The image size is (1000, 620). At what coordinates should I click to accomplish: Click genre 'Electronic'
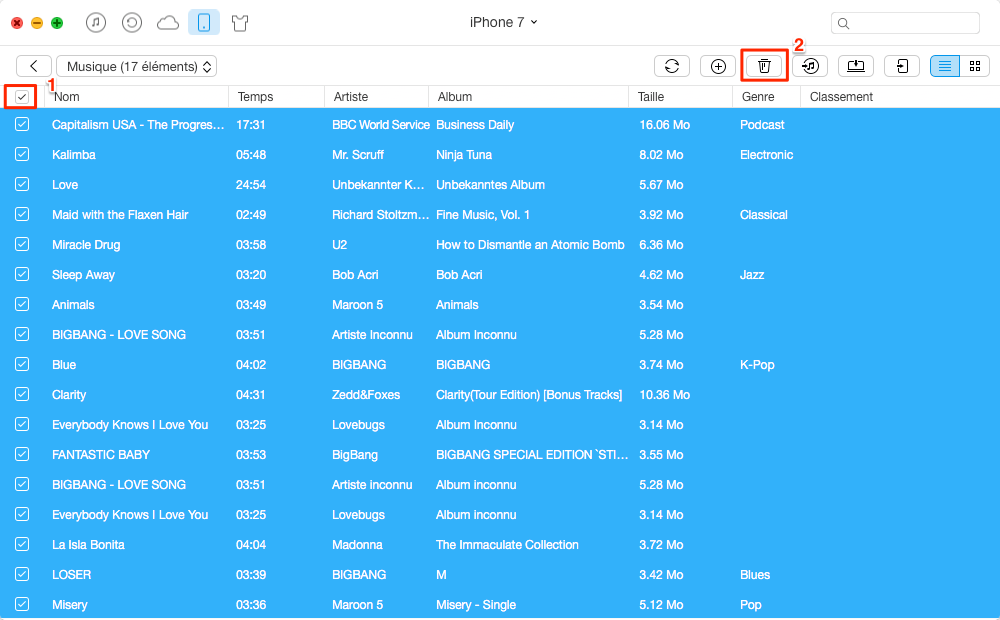pos(767,155)
